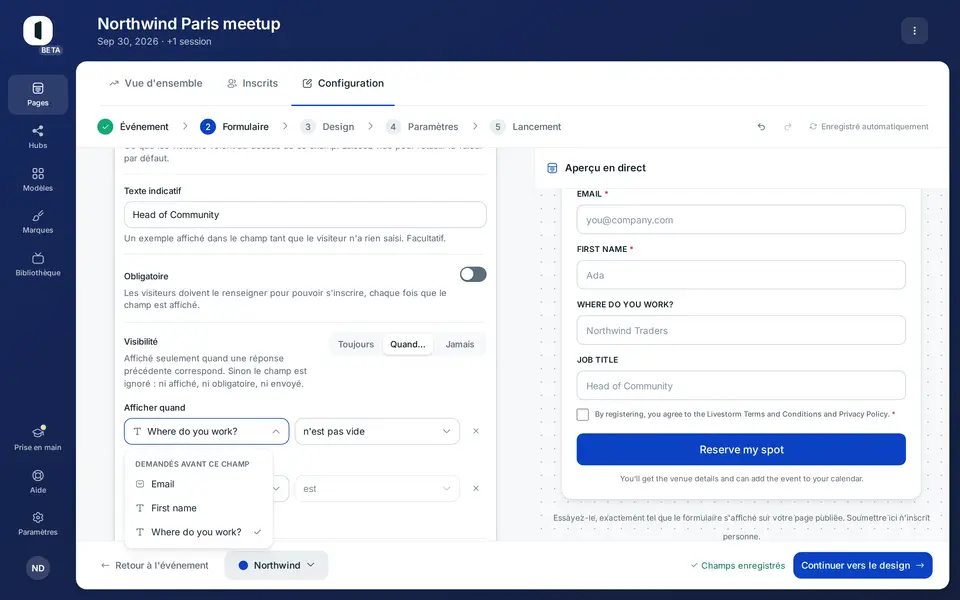This screenshot has width=960, height=600.
Task: Click 'Enregistré automatiquement' status text
Action: click(x=874, y=127)
